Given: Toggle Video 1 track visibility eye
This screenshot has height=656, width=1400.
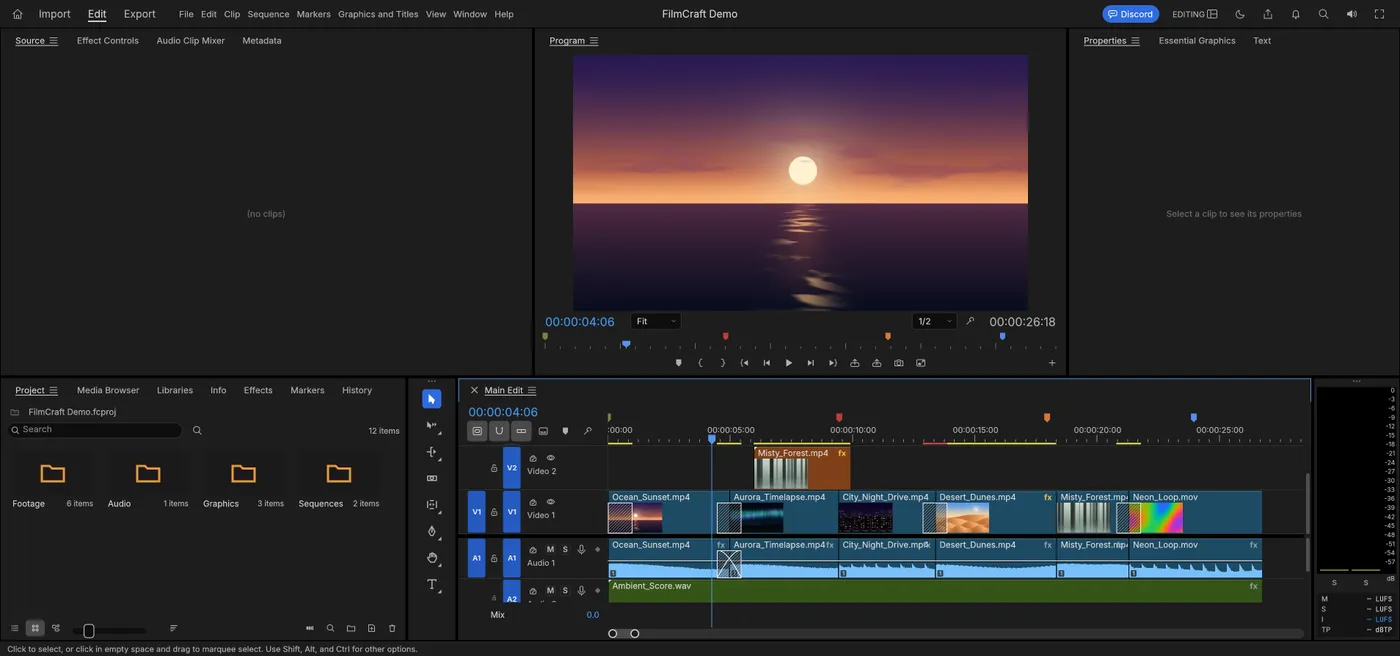Looking at the screenshot, I should [550, 502].
